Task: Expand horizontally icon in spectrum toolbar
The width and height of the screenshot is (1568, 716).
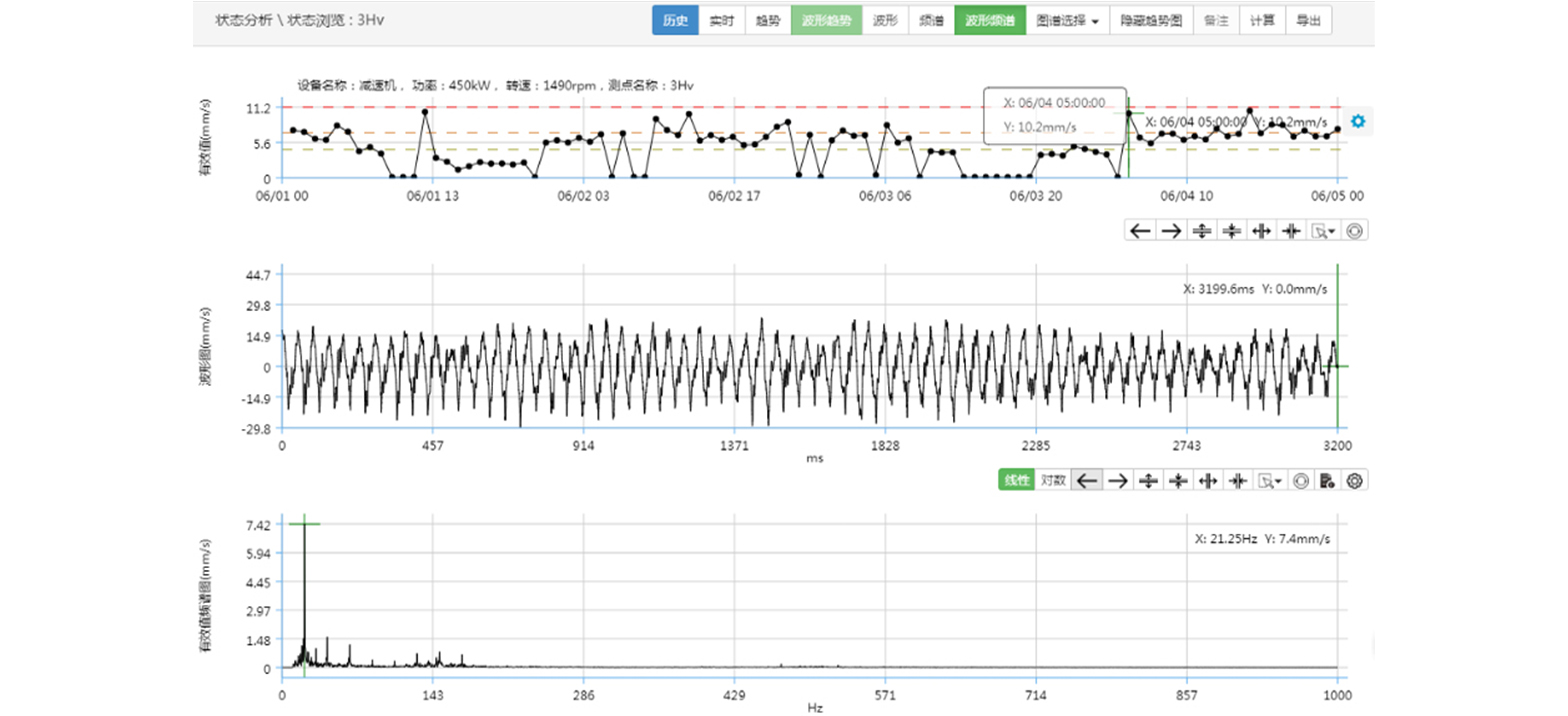Action: [x=1209, y=481]
